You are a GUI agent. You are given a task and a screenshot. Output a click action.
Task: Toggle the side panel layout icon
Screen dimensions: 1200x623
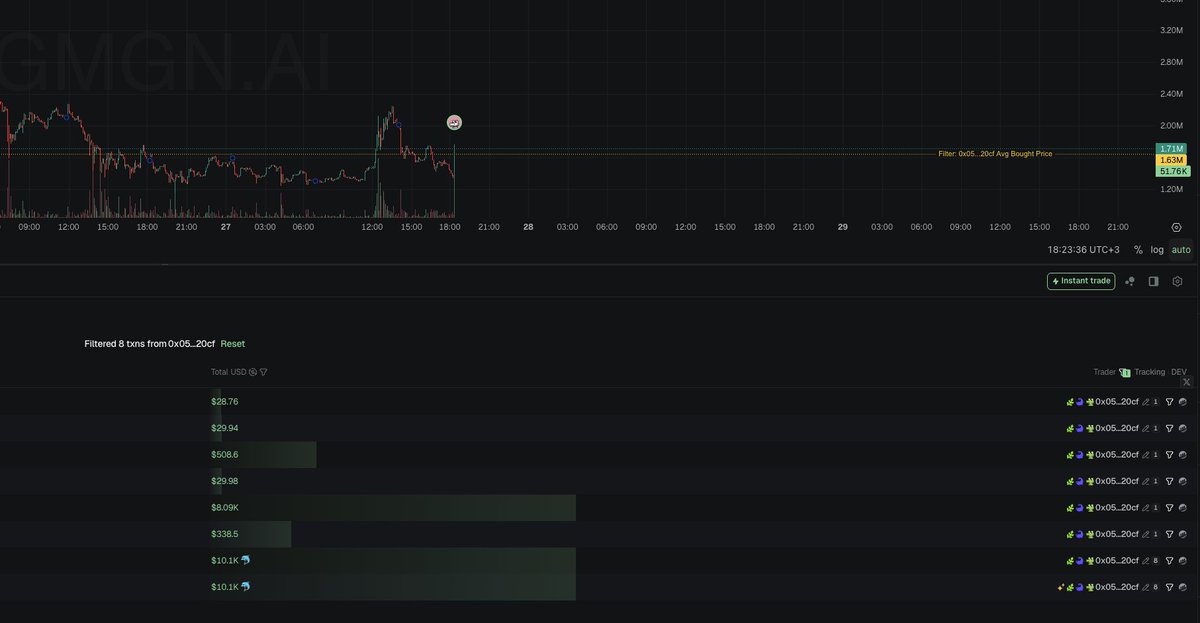[x=1153, y=282]
